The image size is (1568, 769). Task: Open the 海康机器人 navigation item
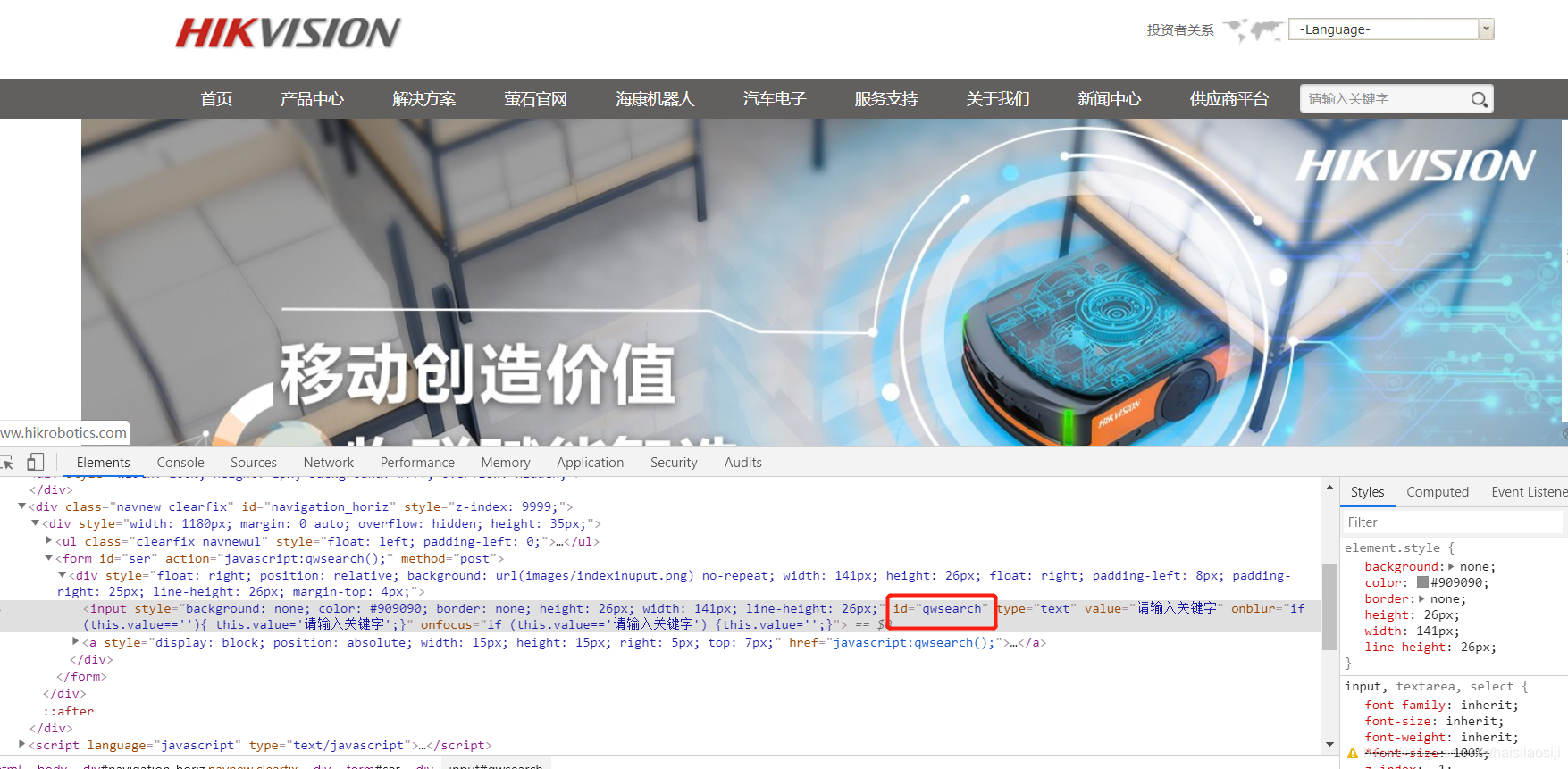click(655, 99)
